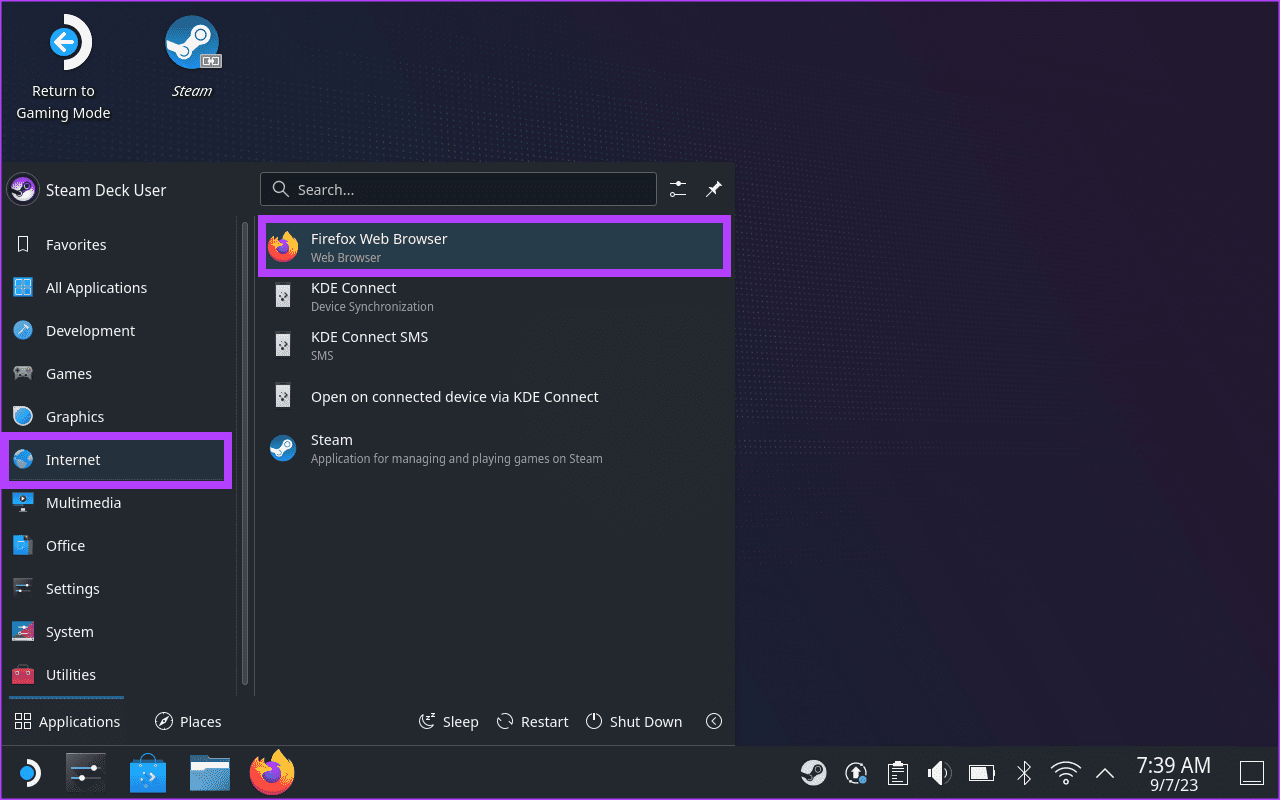Click inside the Search field

click(458, 189)
